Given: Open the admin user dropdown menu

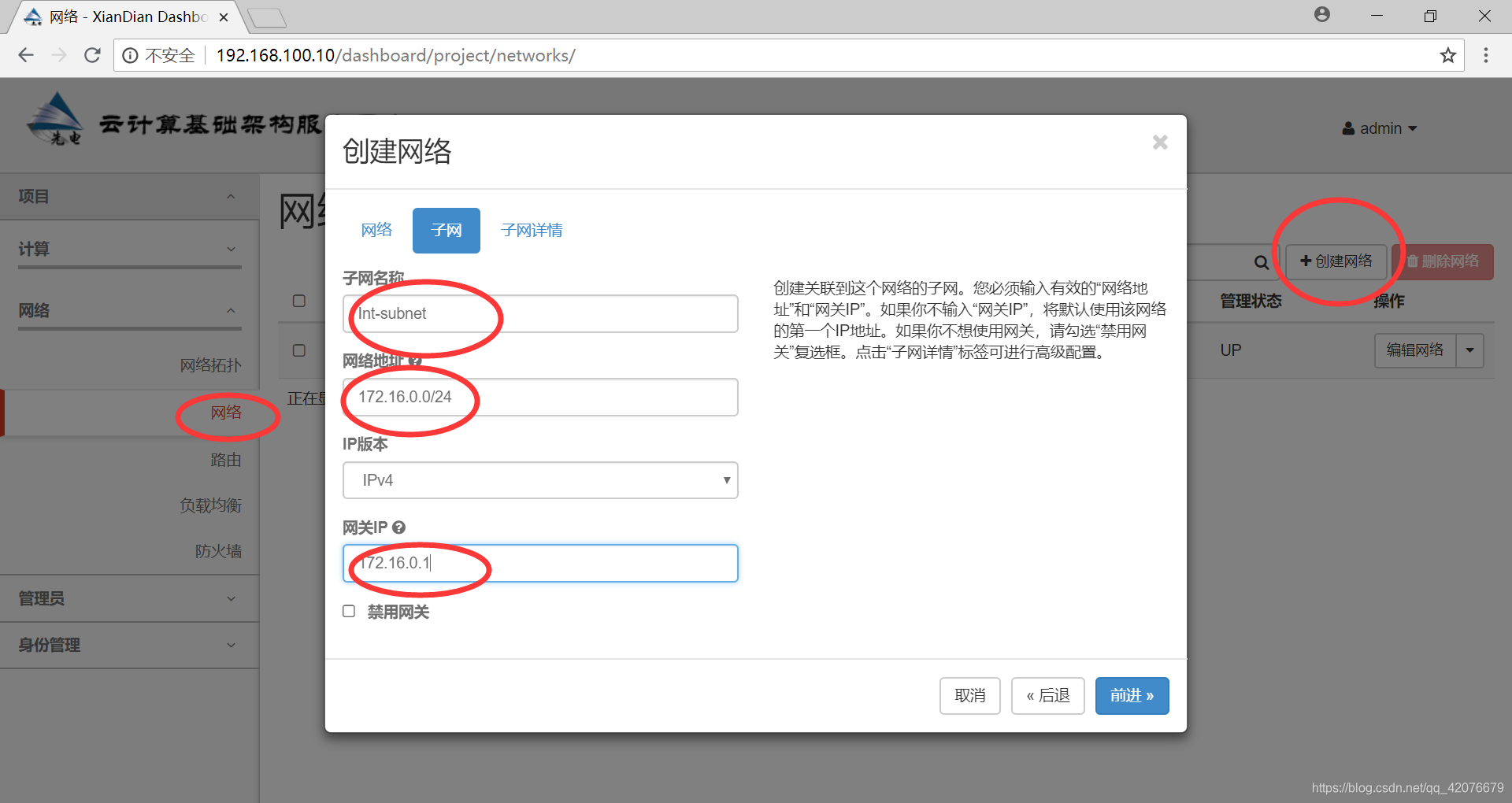Looking at the screenshot, I should (1380, 128).
